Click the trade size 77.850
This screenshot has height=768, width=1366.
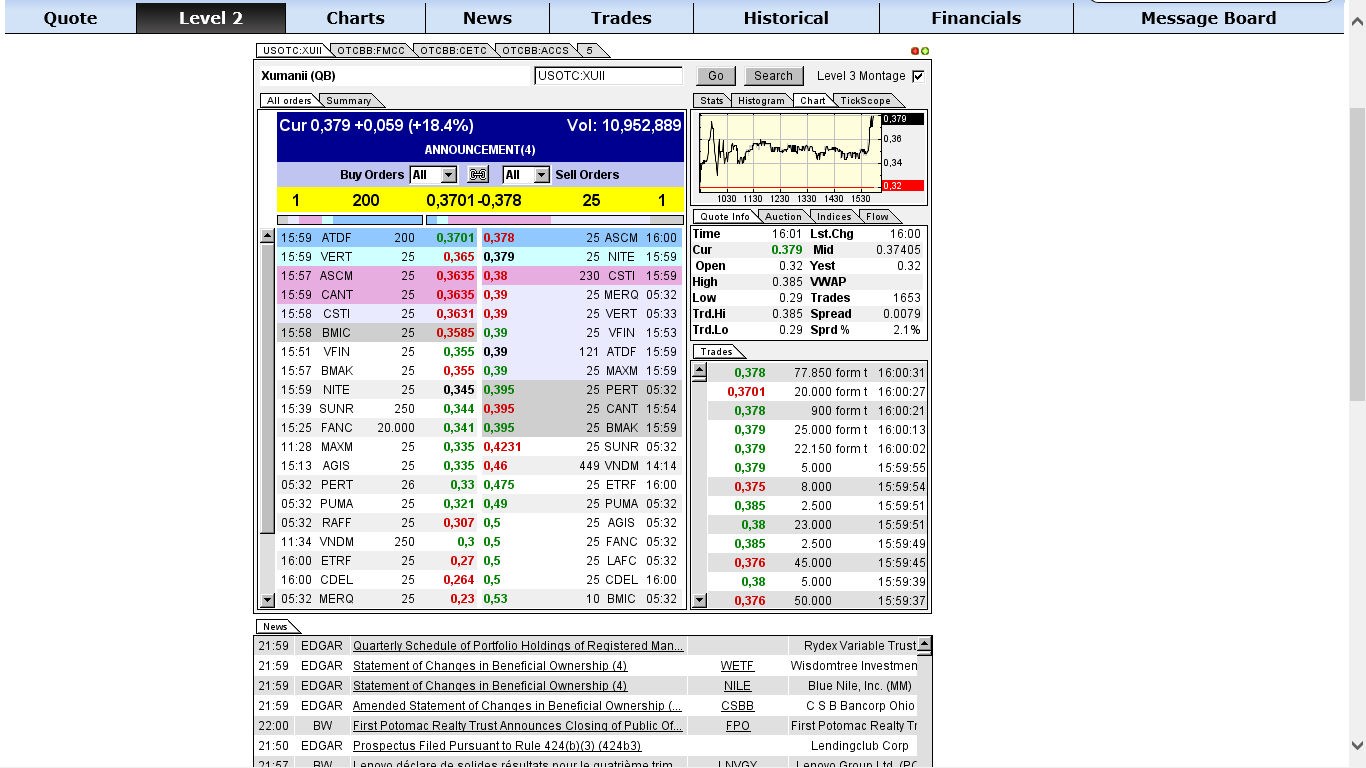click(x=813, y=373)
